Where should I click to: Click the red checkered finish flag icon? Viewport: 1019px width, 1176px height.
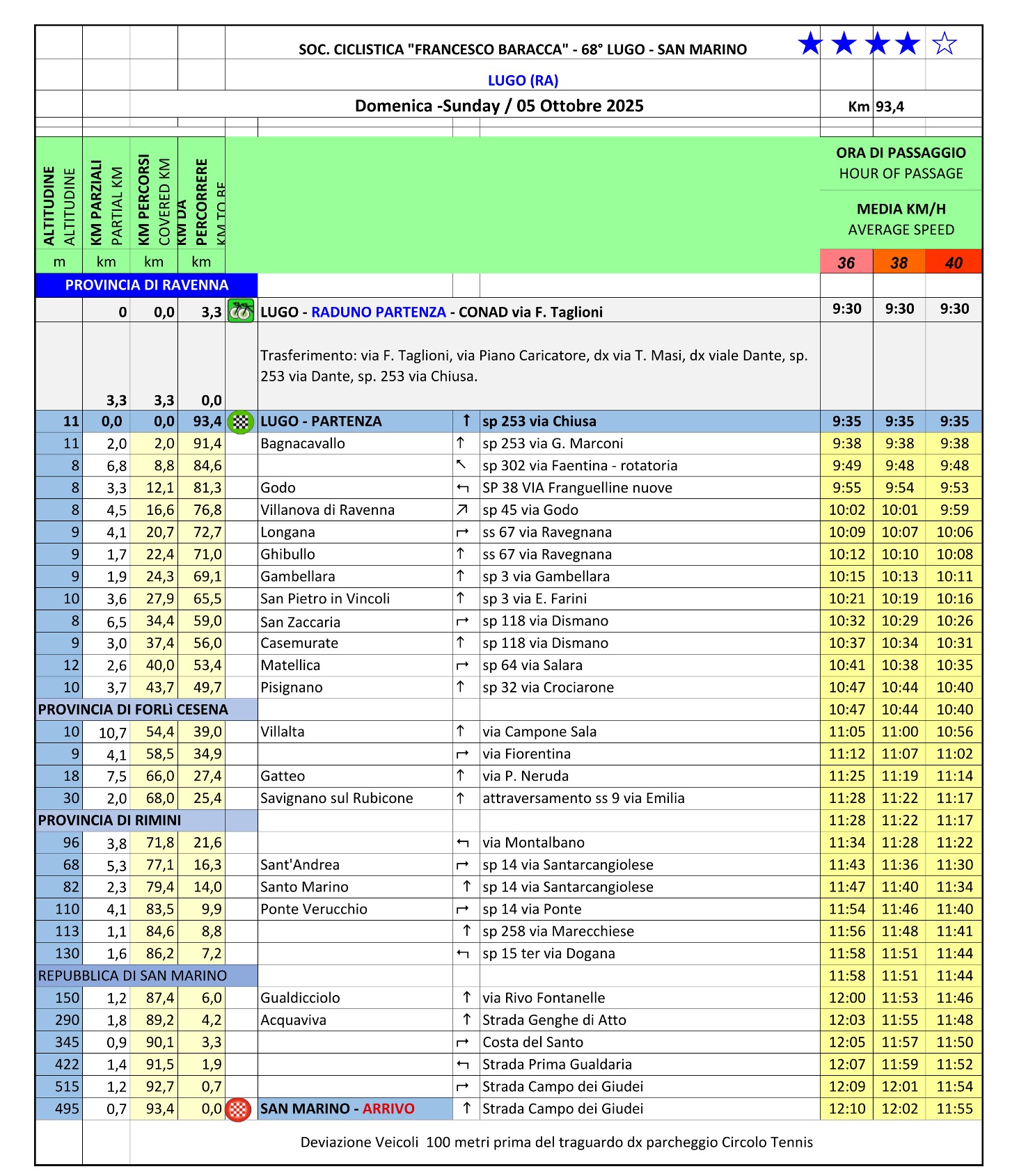pyautogui.click(x=239, y=1109)
